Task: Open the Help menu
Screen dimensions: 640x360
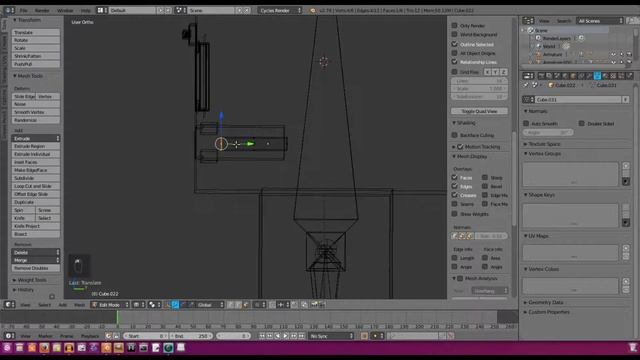Action: click(x=85, y=10)
